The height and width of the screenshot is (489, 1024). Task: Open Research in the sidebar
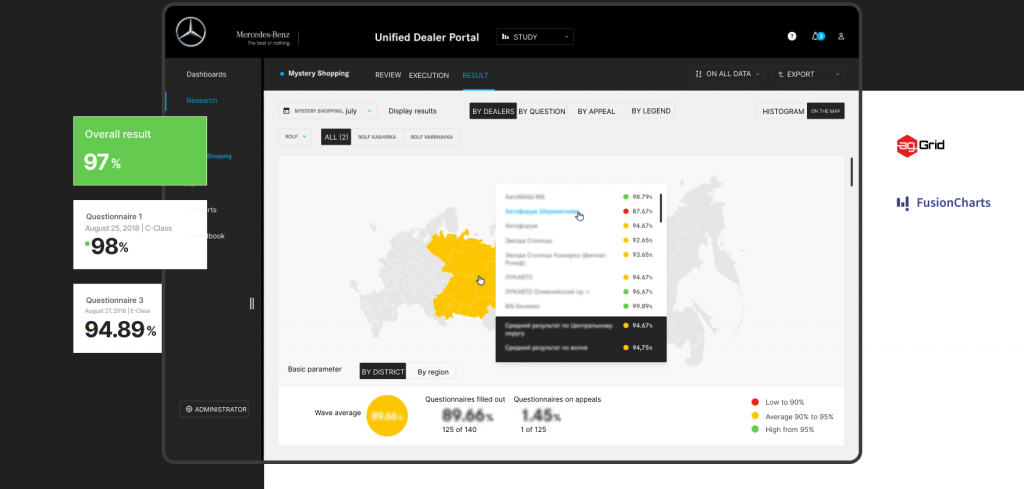[x=202, y=101]
